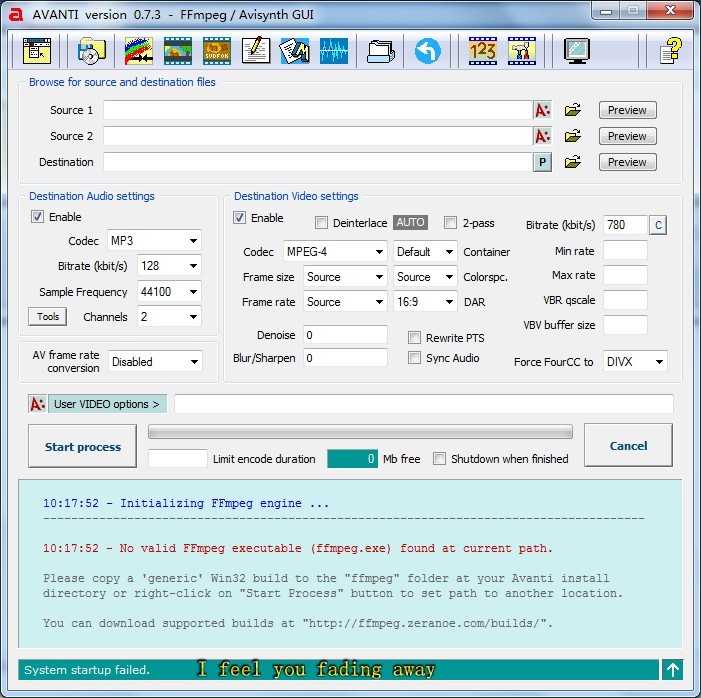Click the help question mark toolbar icon
701x698 pixels.
point(672,50)
